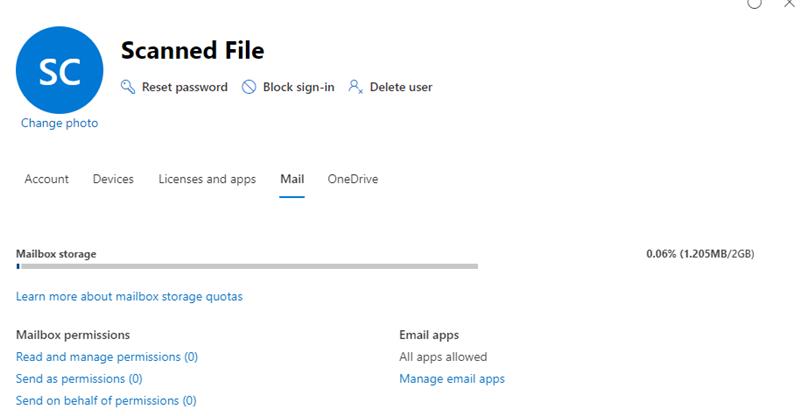Click the Reset password key icon

click(x=128, y=87)
